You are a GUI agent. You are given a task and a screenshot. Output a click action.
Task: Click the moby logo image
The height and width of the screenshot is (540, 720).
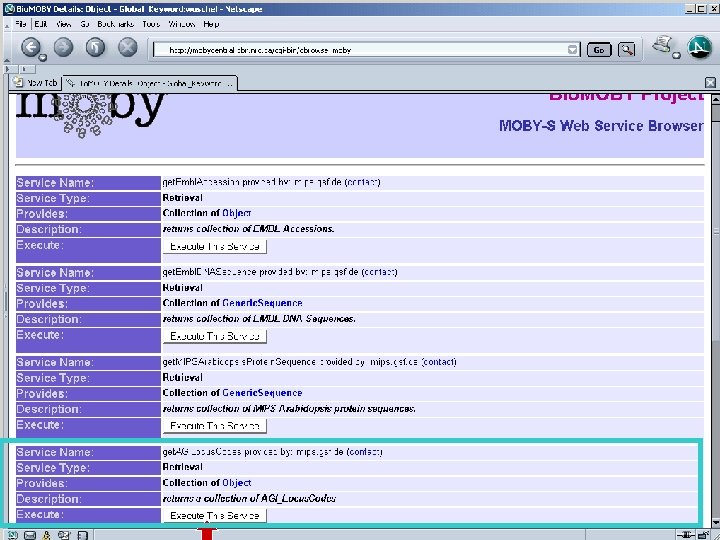(90, 115)
